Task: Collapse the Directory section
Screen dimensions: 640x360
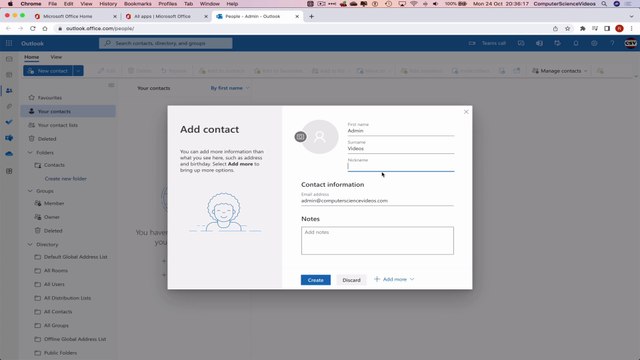Action: [30, 244]
